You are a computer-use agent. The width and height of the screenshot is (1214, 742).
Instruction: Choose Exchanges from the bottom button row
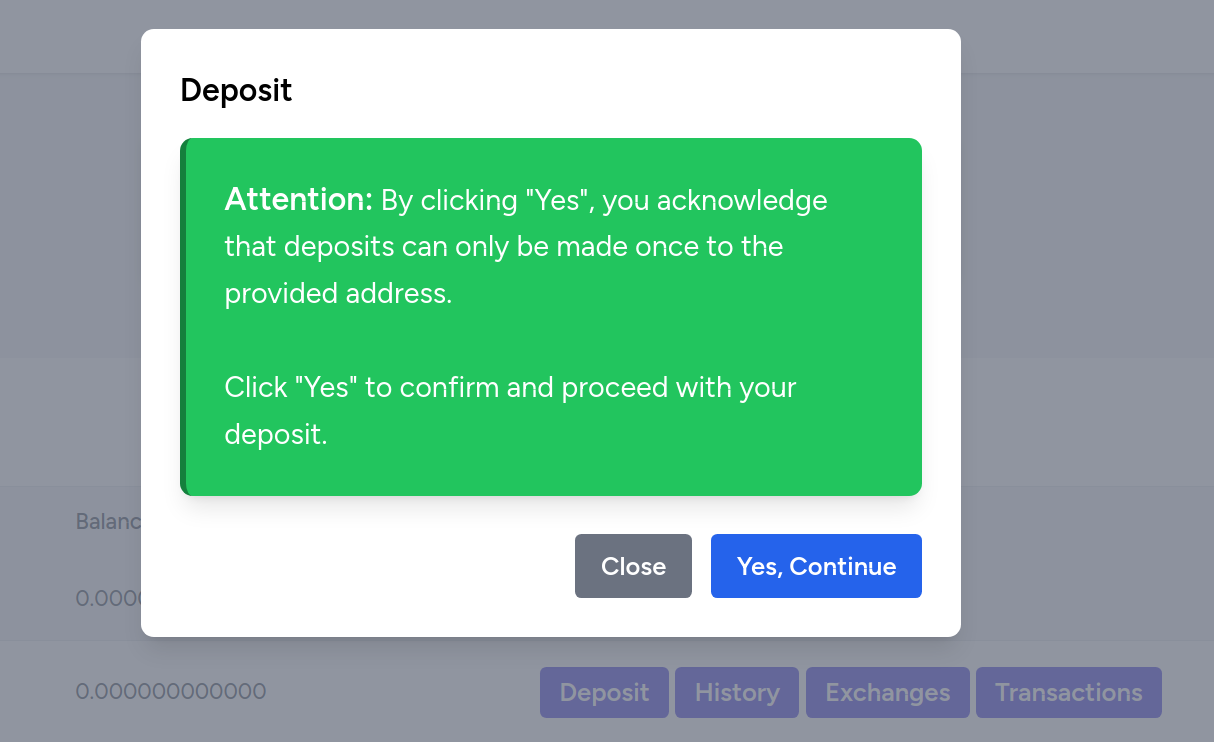[887, 692]
